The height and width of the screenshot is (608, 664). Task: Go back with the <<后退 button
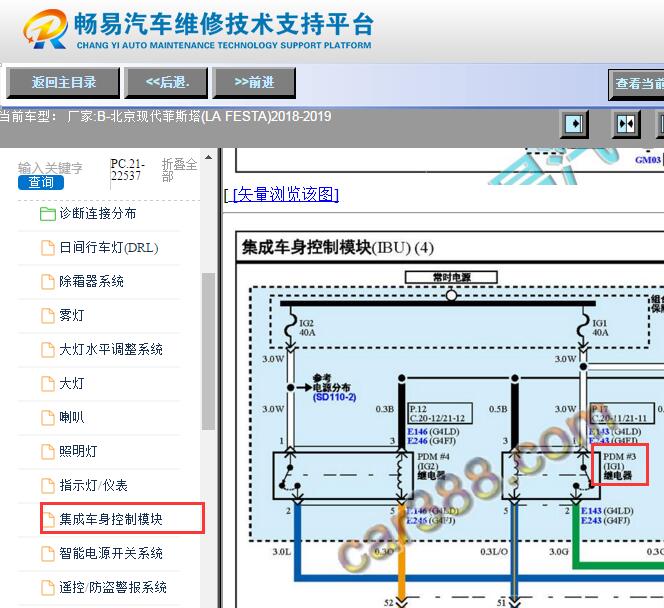click(166, 82)
